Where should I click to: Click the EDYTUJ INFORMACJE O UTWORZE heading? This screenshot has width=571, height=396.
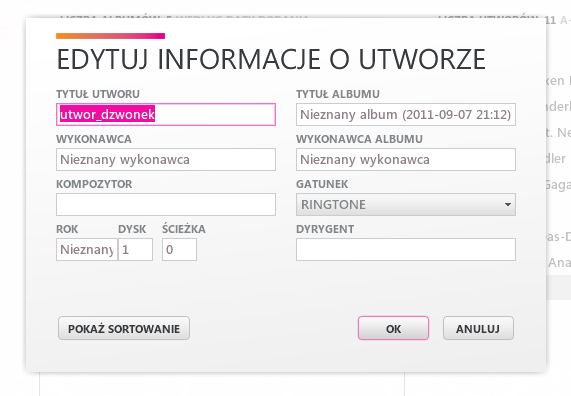271,59
